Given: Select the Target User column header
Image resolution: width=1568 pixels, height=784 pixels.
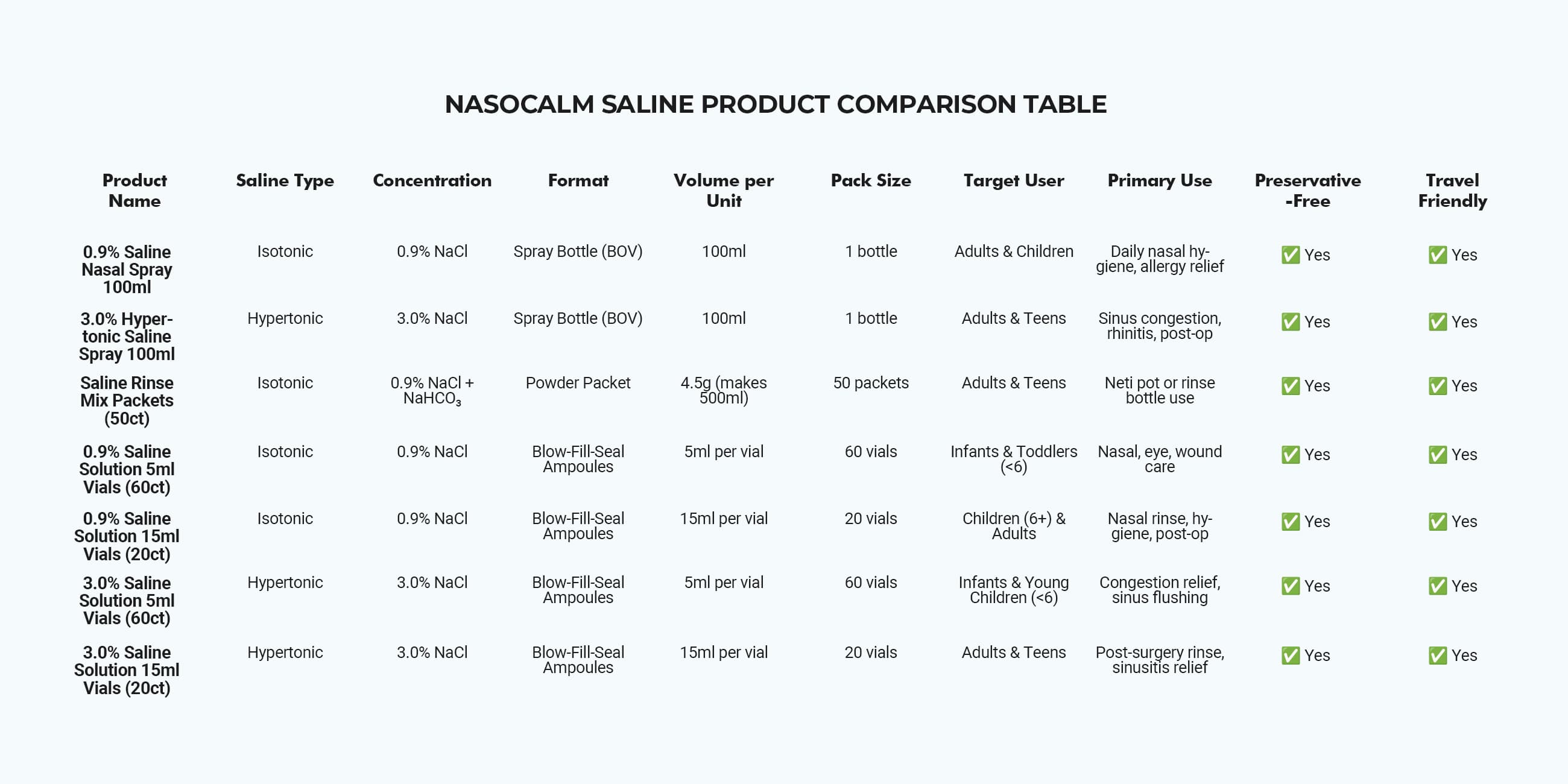Looking at the screenshot, I should click(1014, 181).
